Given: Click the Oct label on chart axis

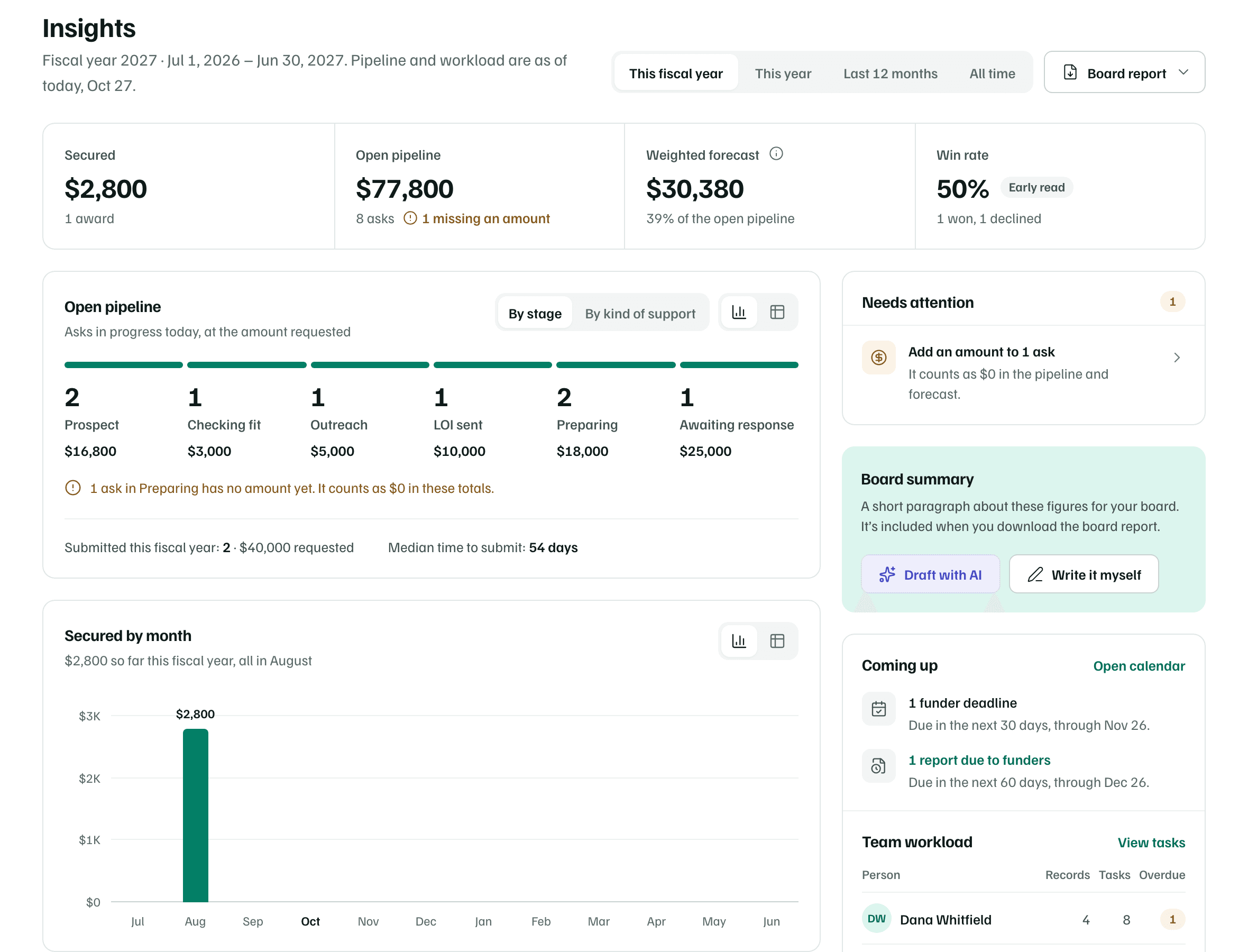Looking at the screenshot, I should [310, 921].
